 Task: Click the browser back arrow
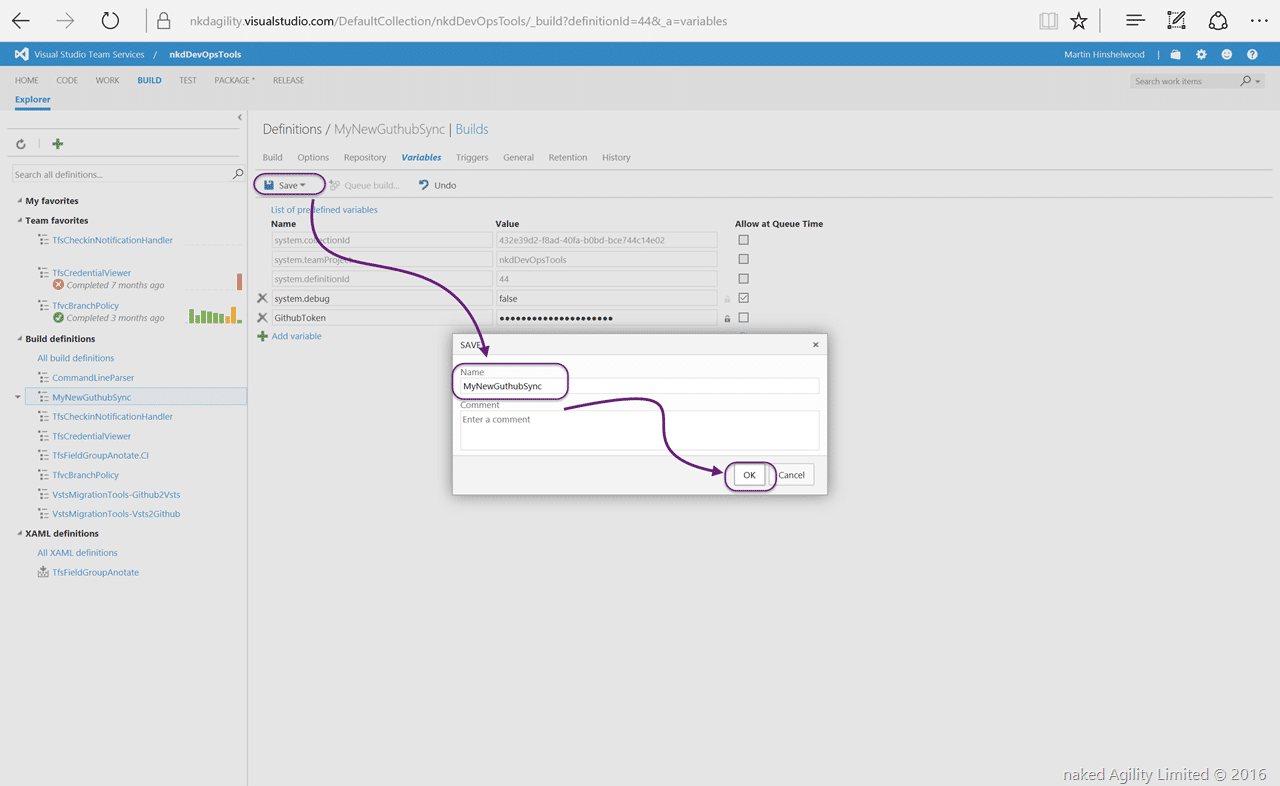(x=20, y=20)
